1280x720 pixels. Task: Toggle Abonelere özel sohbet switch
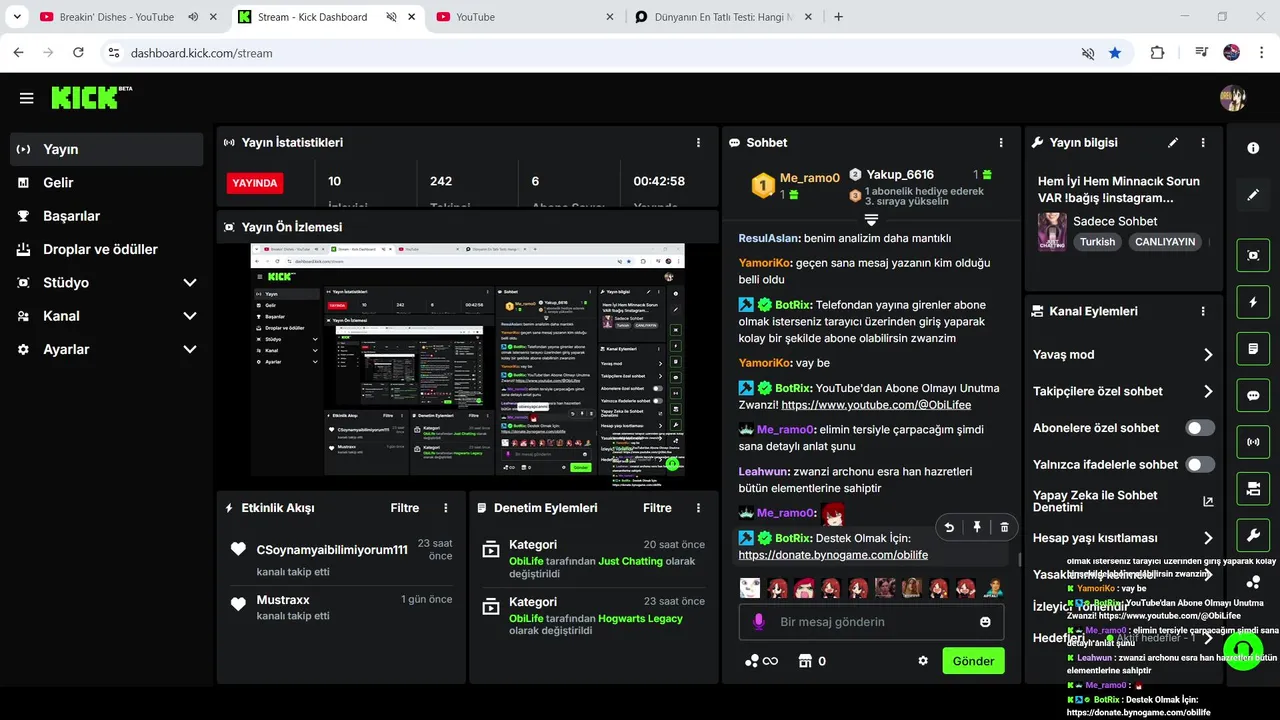(x=1200, y=428)
